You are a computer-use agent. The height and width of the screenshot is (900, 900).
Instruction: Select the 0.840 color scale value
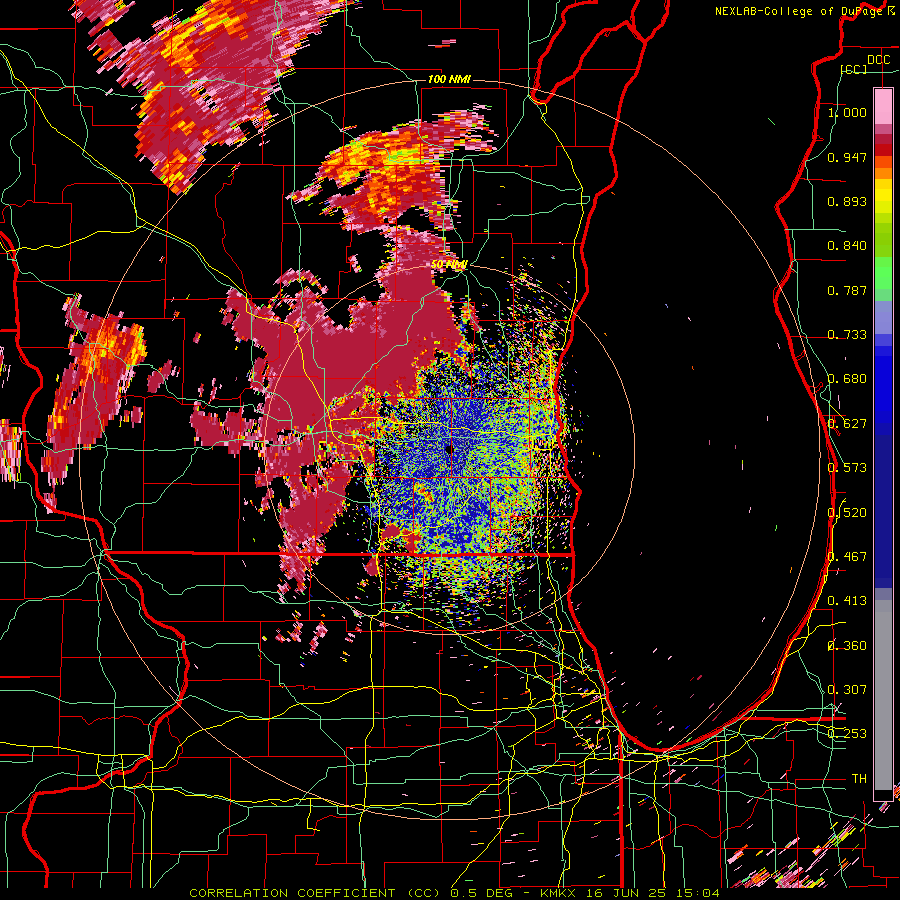[x=847, y=246]
